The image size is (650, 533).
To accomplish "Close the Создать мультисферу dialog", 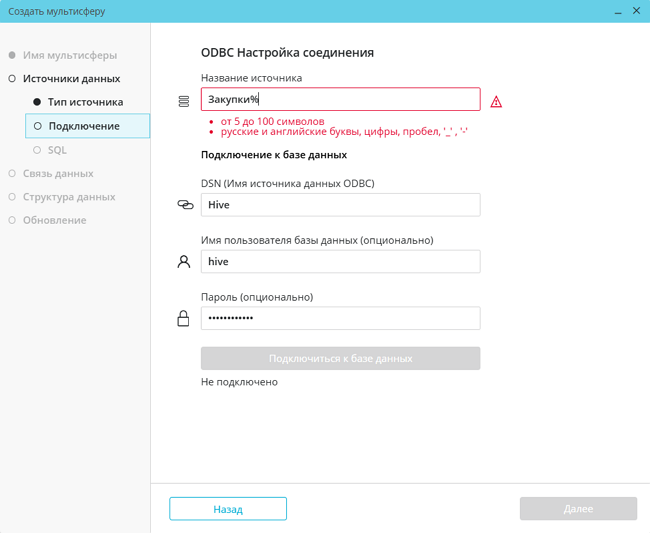I will pos(637,11).
